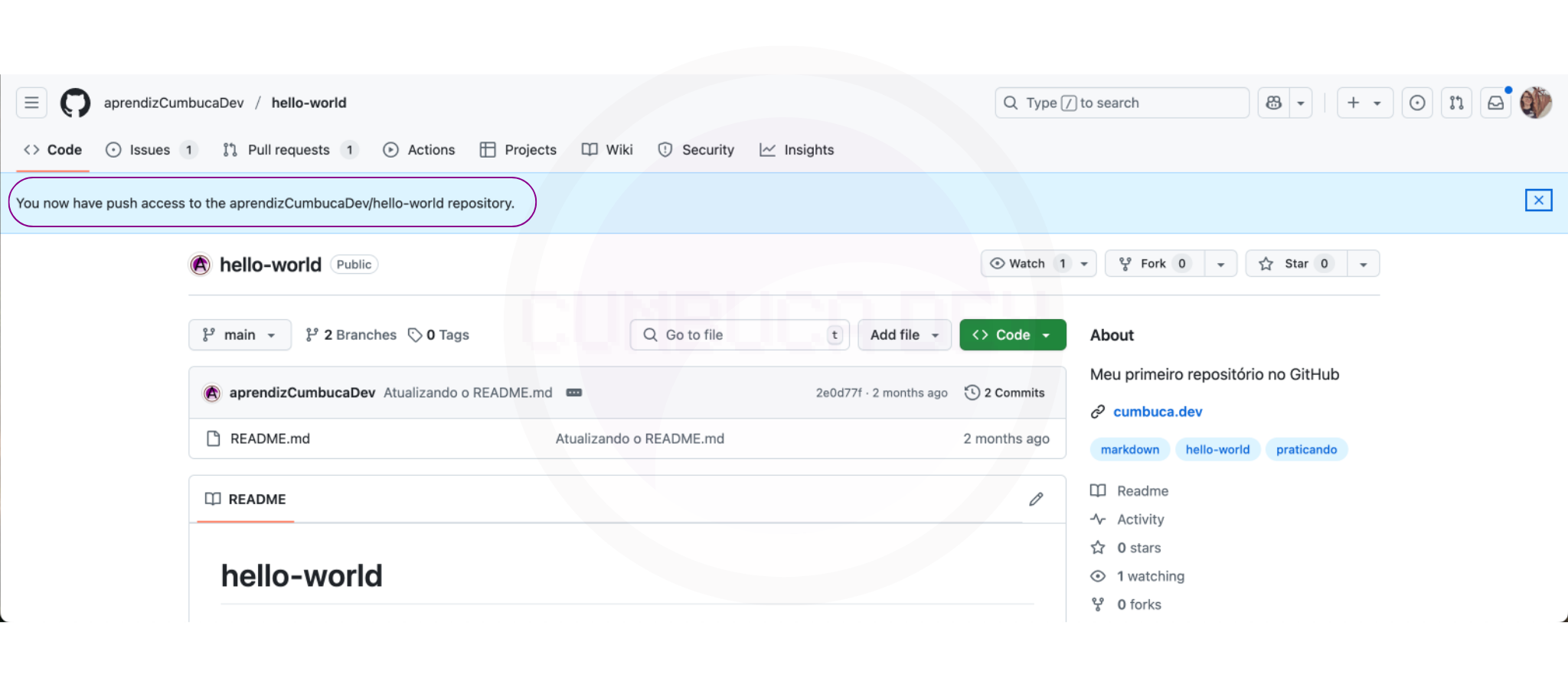This screenshot has height=697, width=1568.
Task: Edit README with the pencil icon
Action: (1036, 499)
